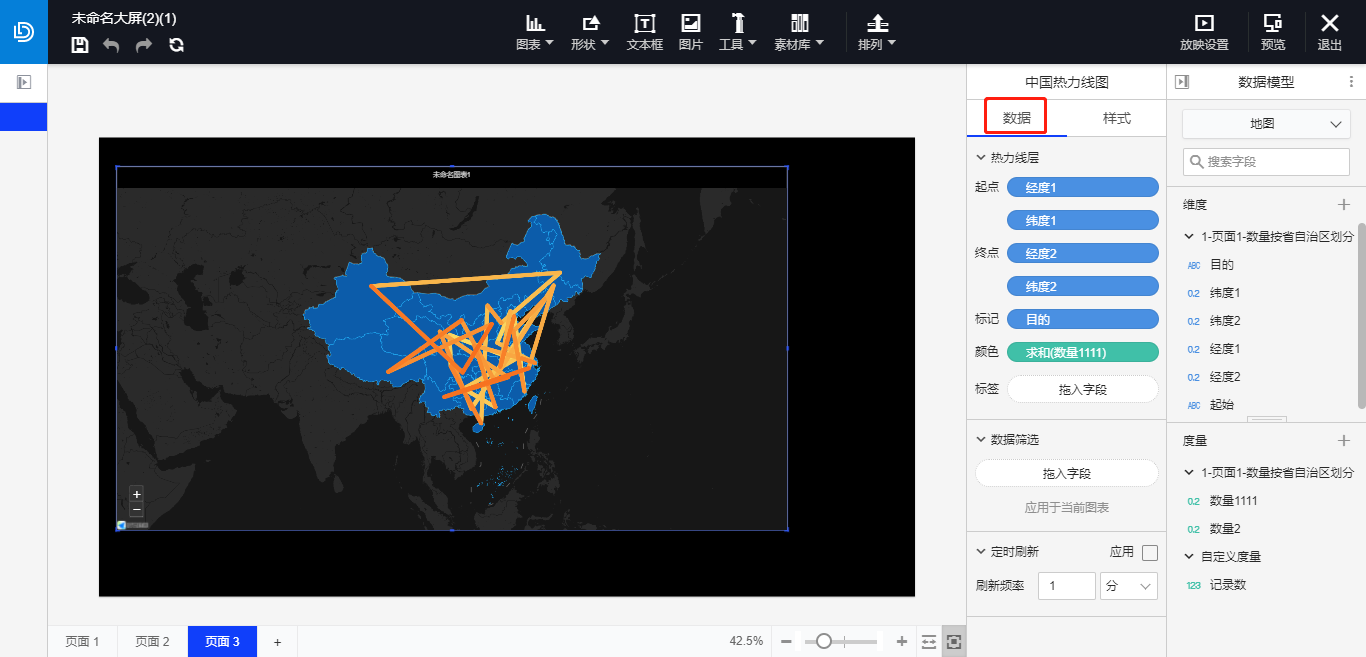
Task: Select the 页面 3 tab
Action: [222, 642]
